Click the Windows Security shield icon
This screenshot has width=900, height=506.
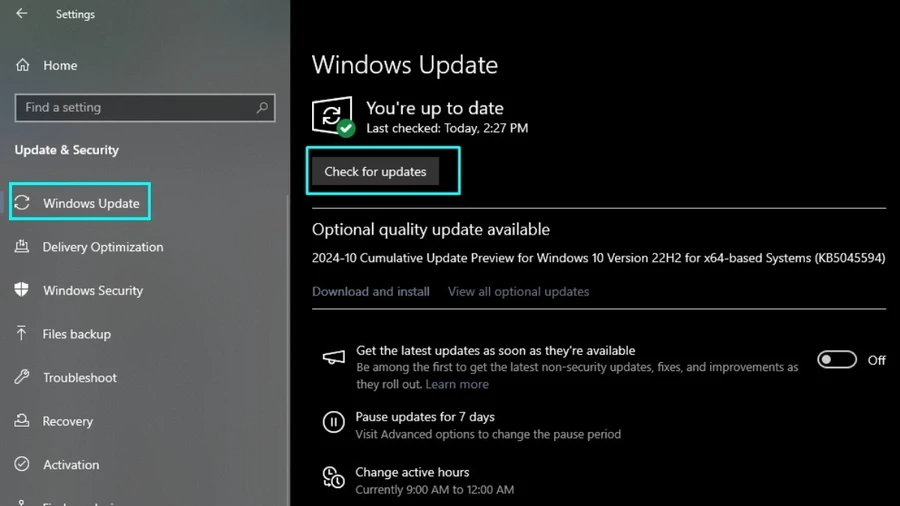[22, 290]
